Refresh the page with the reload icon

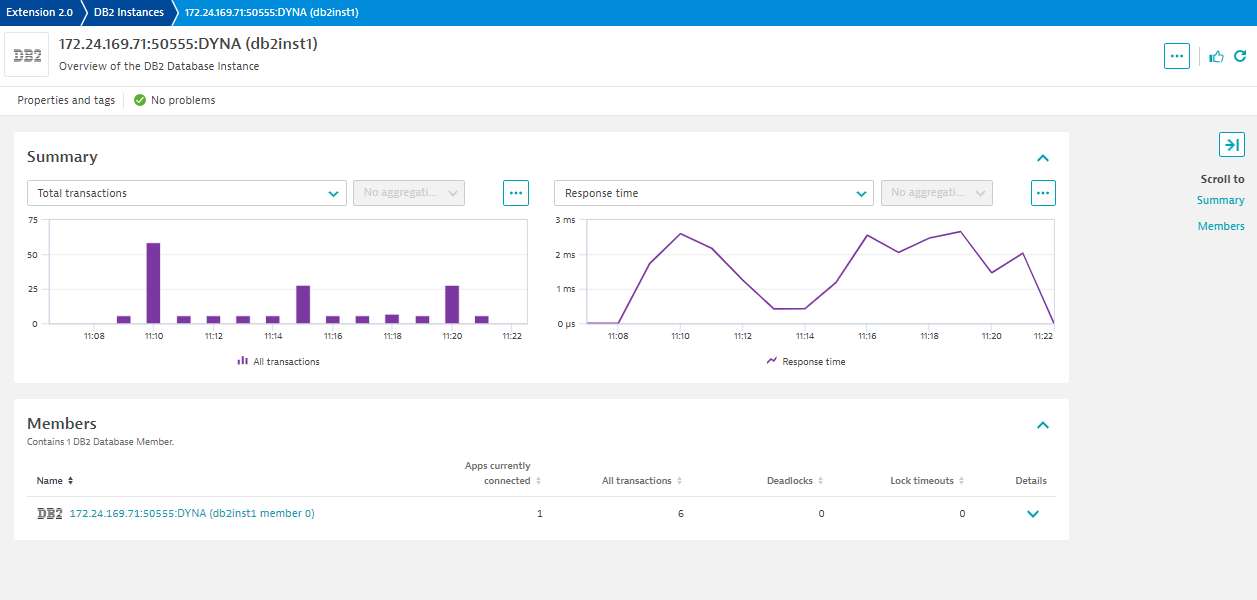tap(1240, 56)
